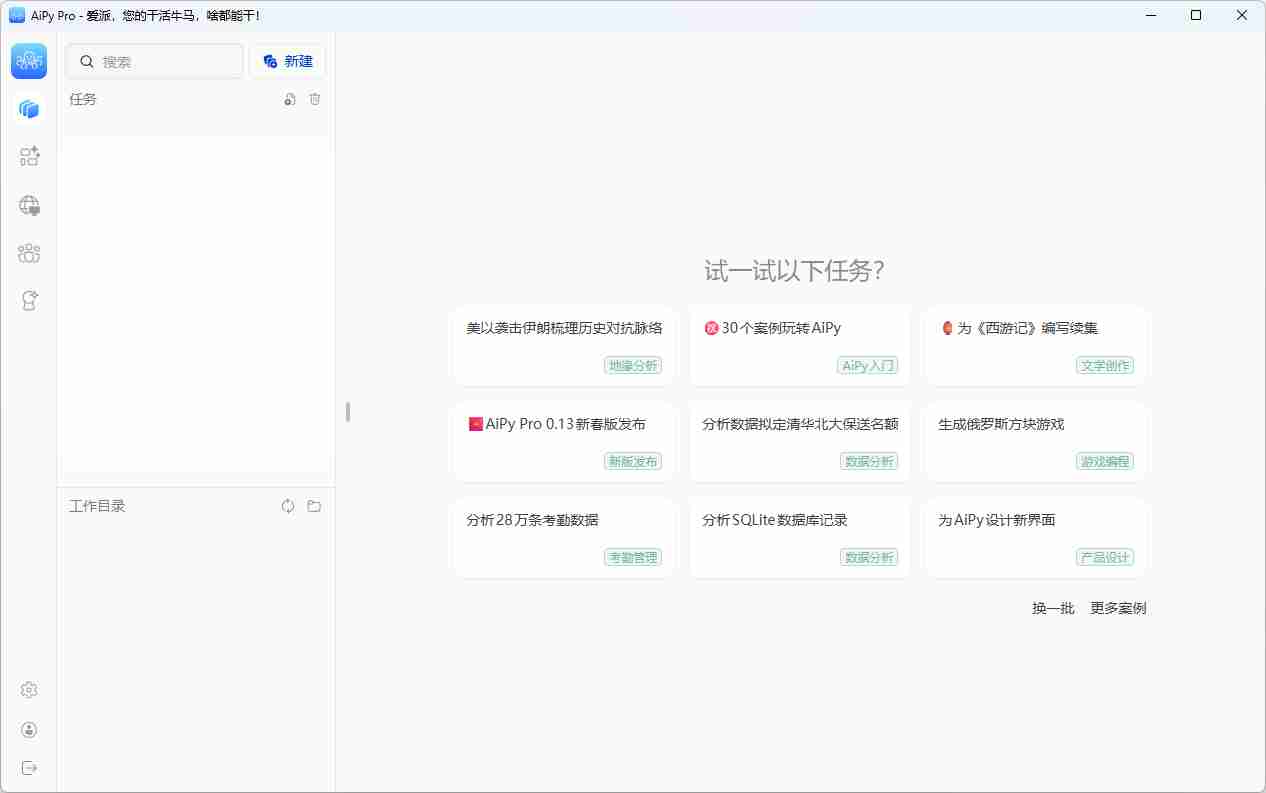Open the apps-with-sparkle sidebar icon

(x=29, y=156)
